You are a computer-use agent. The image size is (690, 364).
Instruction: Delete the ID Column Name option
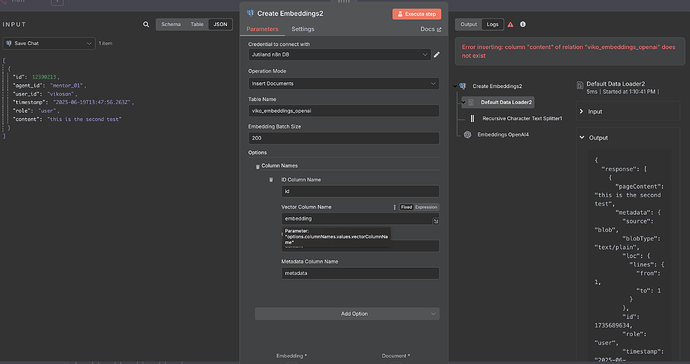pos(271,180)
